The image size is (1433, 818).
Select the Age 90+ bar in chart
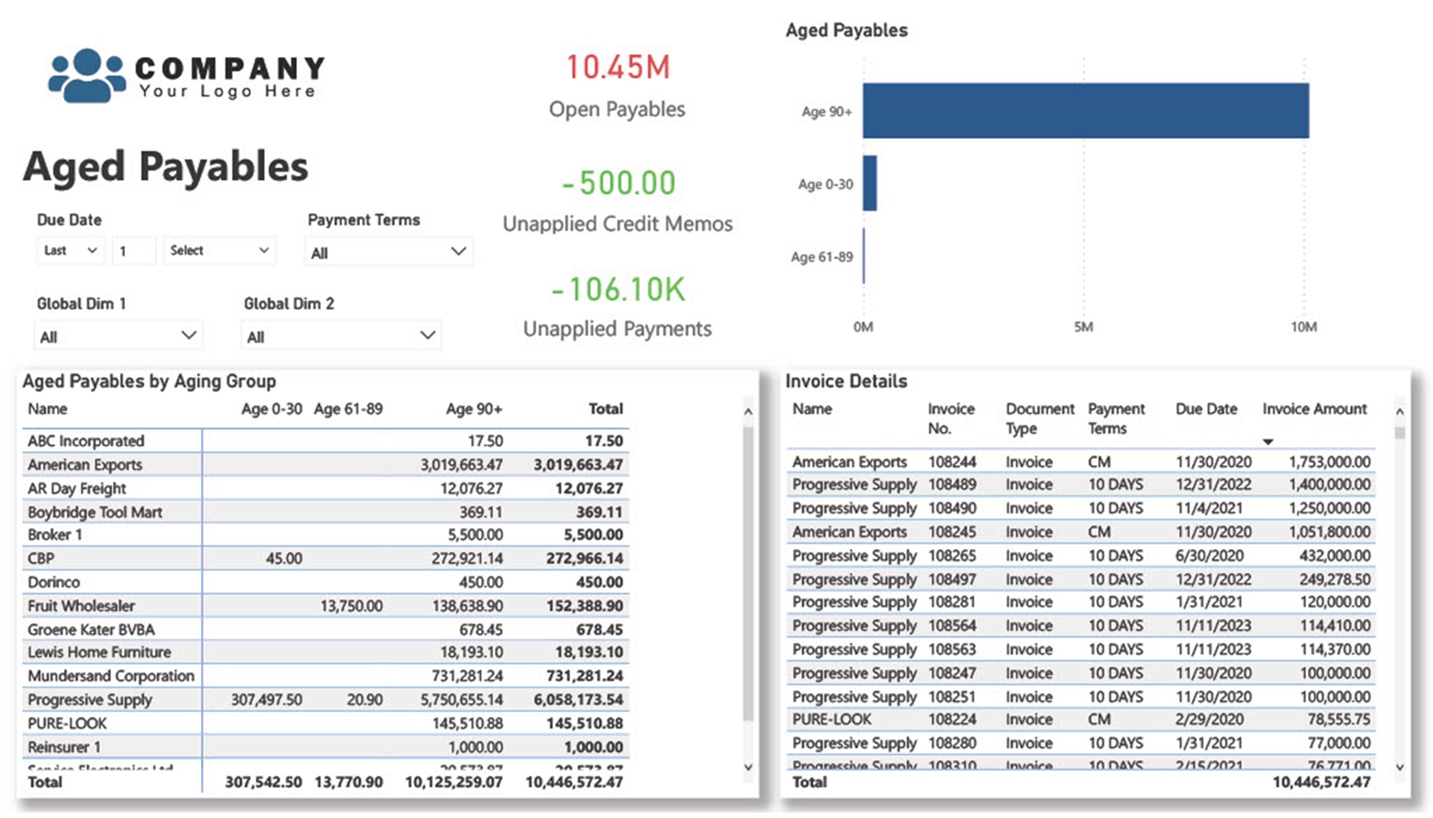[1085, 111]
